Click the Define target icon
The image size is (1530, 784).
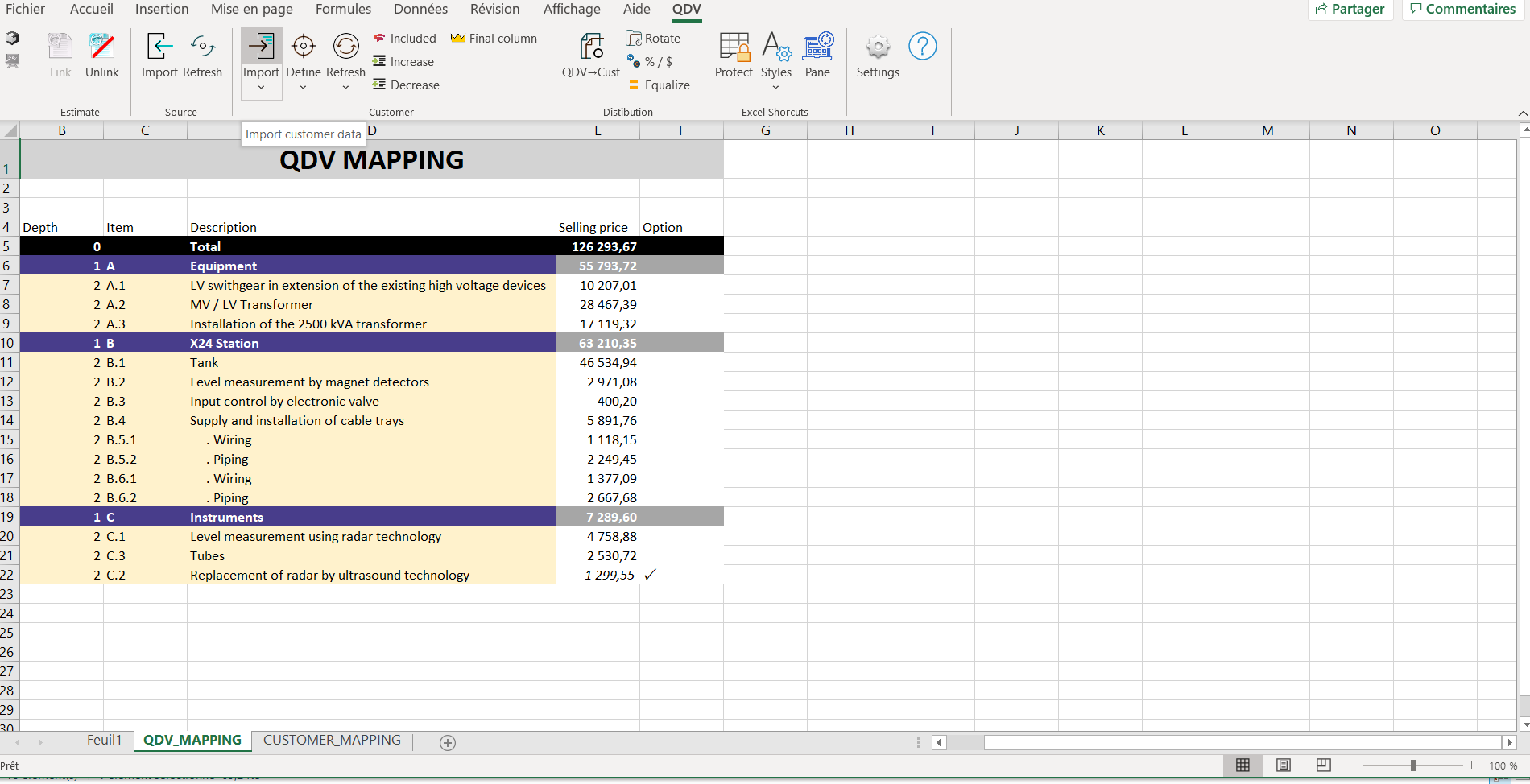(x=304, y=47)
